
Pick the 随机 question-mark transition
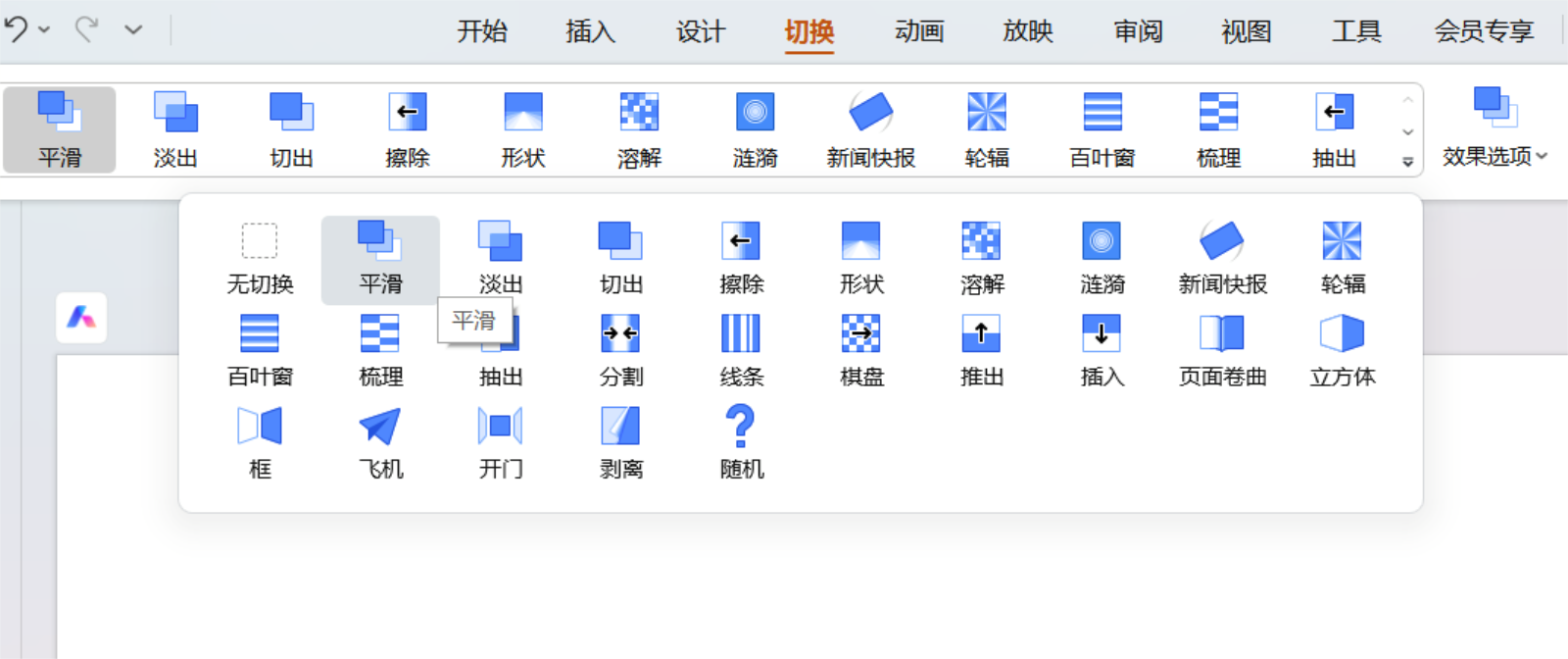pyautogui.click(x=742, y=443)
